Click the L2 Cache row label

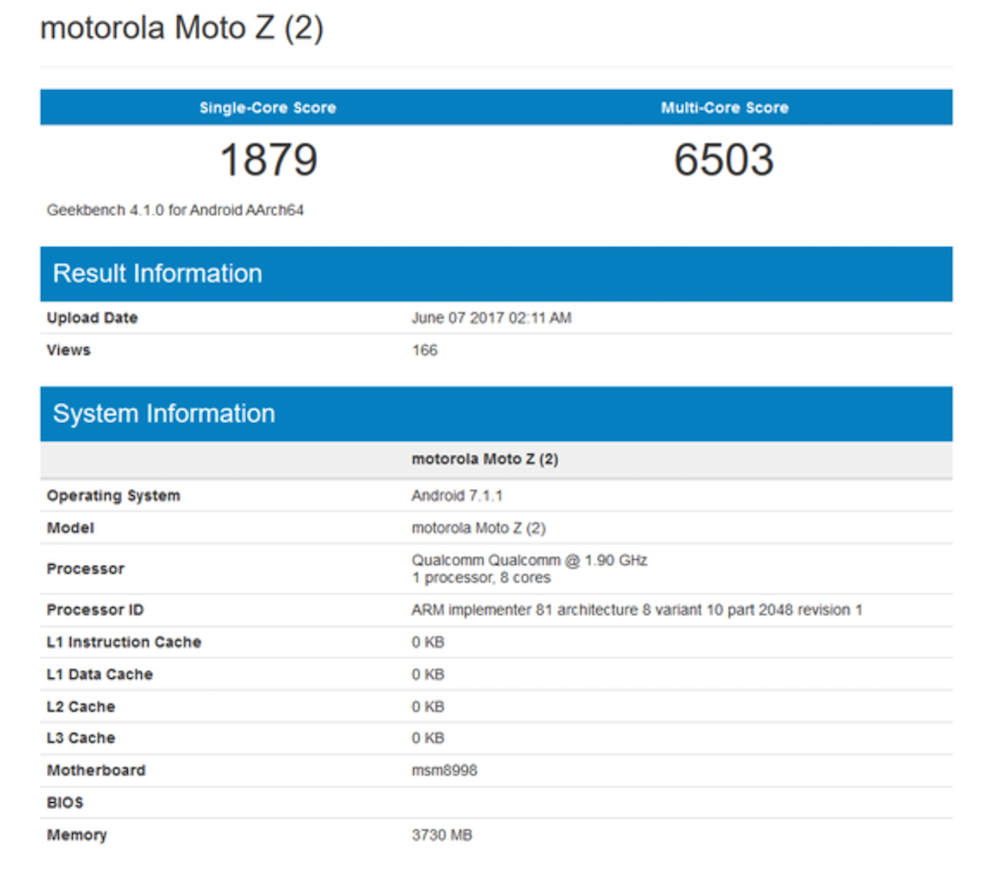pyautogui.click(x=81, y=707)
